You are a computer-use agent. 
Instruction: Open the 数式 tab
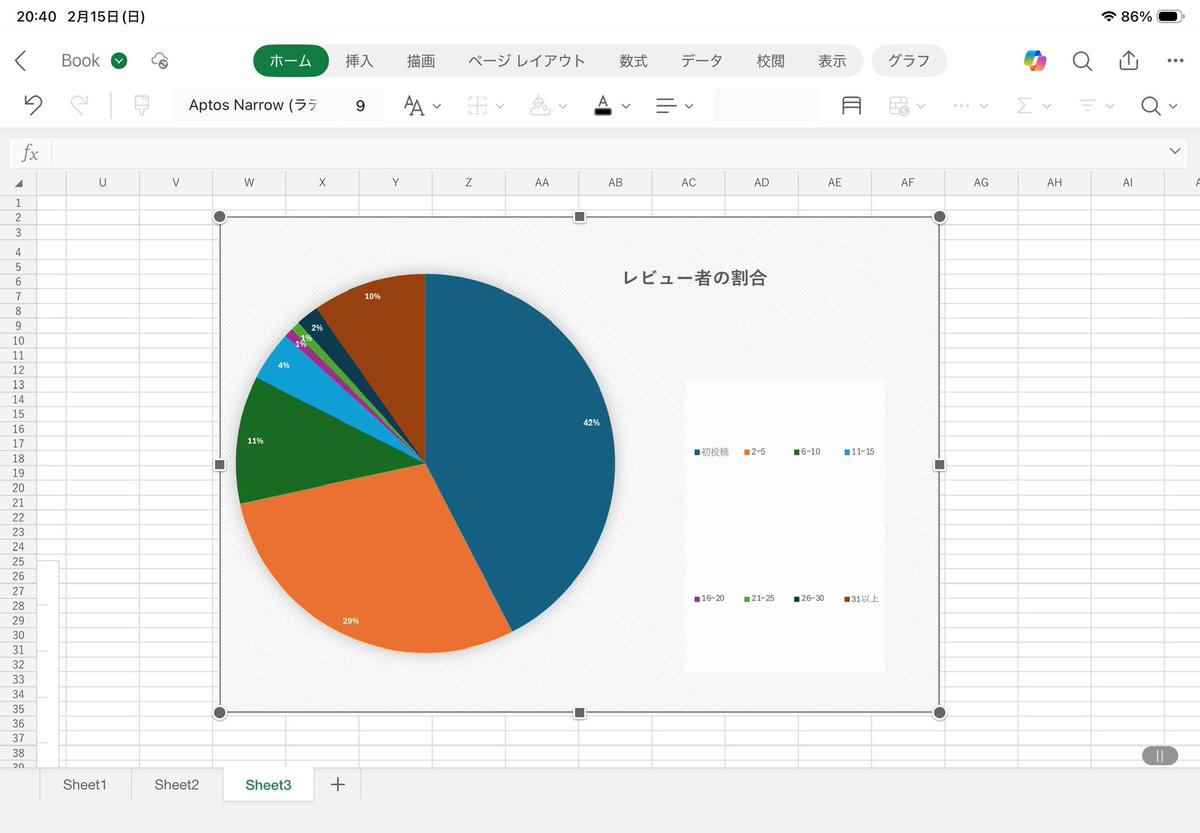pos(633,61)
